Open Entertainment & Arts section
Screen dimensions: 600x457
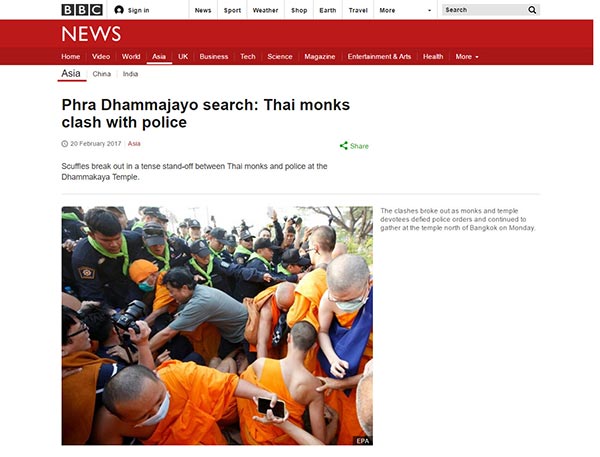379,57
